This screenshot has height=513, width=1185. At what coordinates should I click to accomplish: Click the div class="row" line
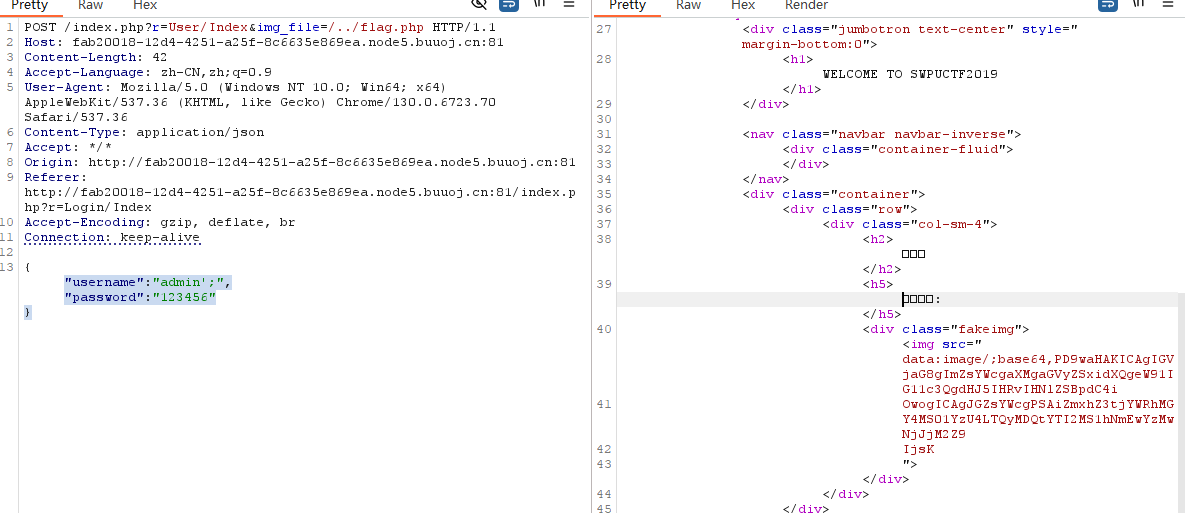tap(849, 209)
